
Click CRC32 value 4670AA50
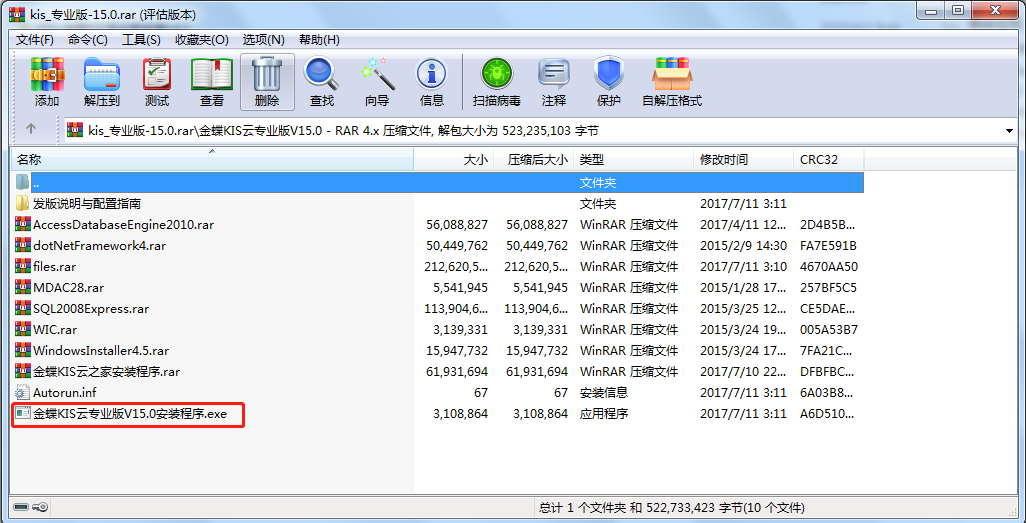click(x=829, y=266)
